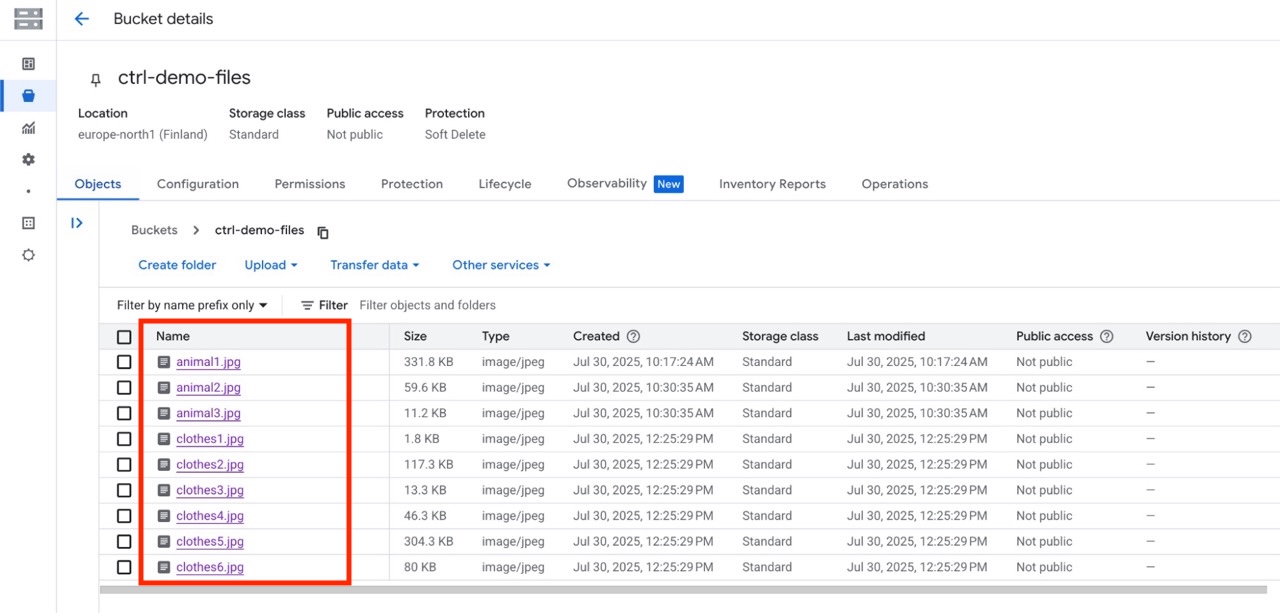
Task: Open the Buckets icon in left sidebar
Action: 28,96
